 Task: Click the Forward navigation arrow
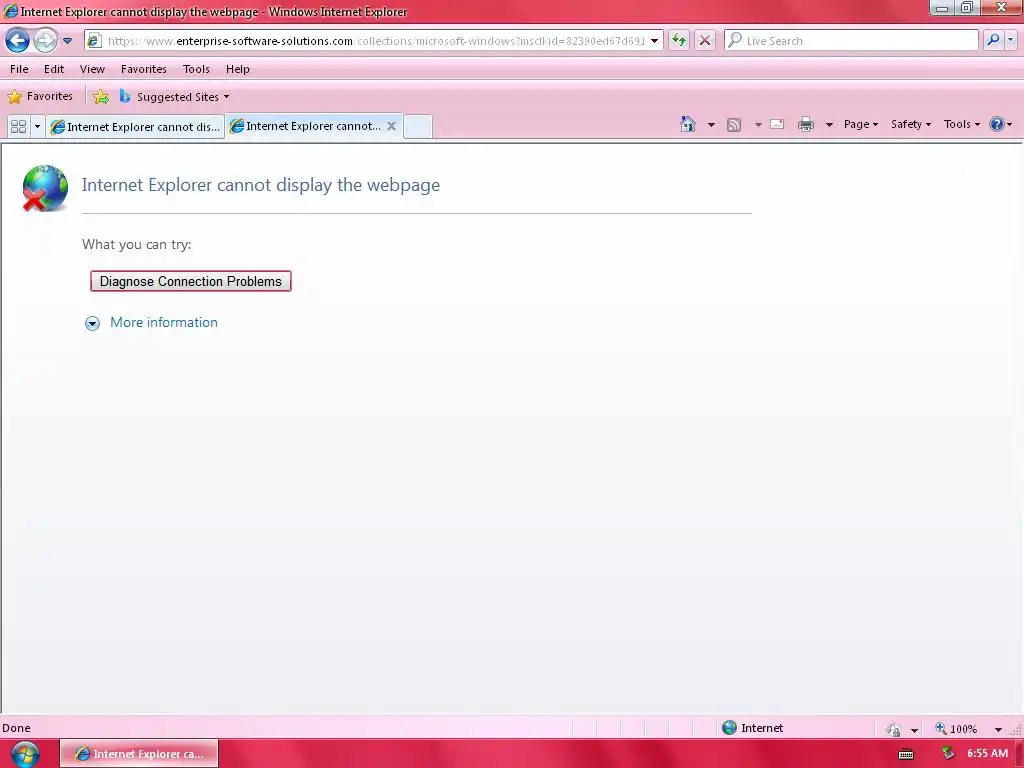click(45, 40)
